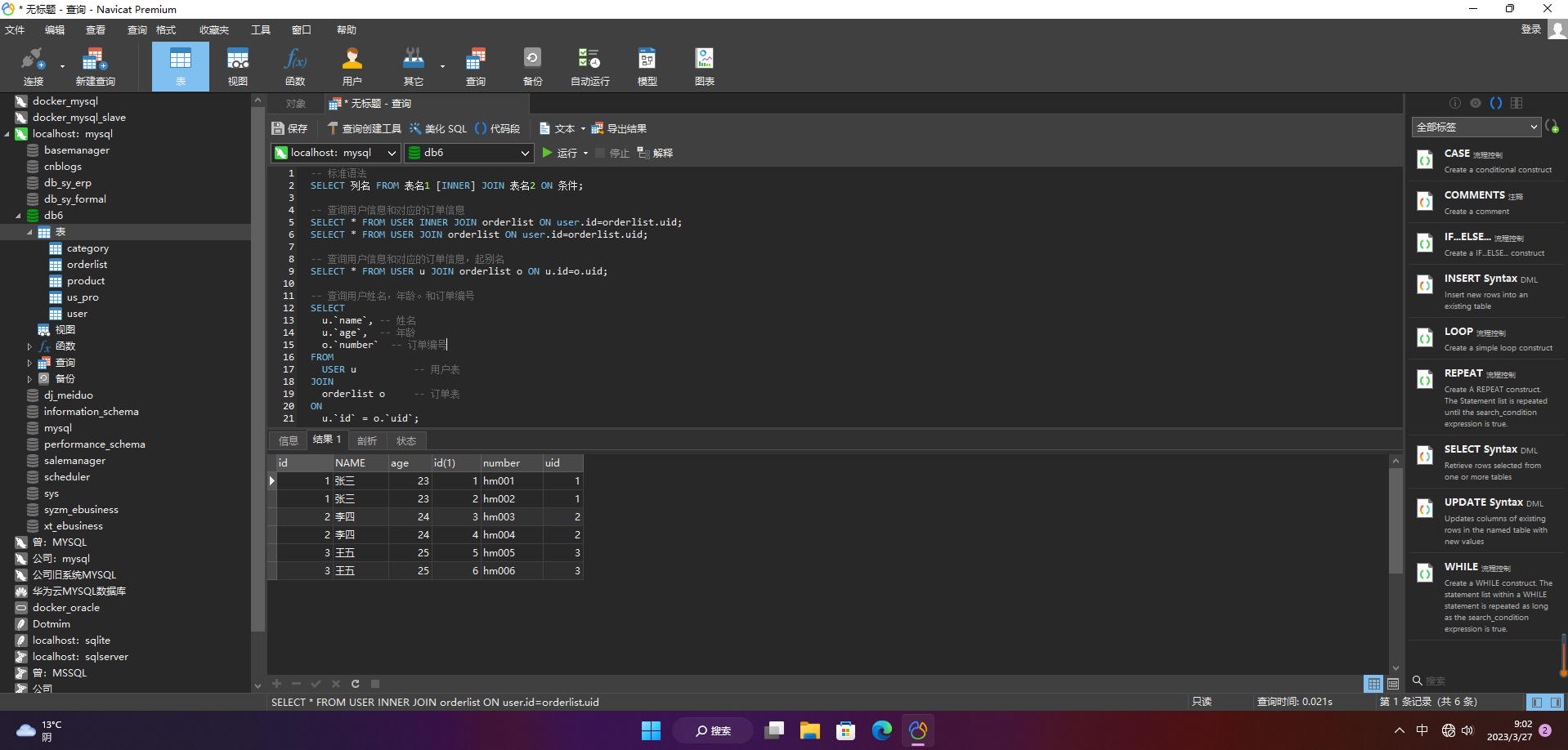Switch to the 对象 (Objects) tab
The height and width of the screenshot is (750, 1568).
[295, 104]
